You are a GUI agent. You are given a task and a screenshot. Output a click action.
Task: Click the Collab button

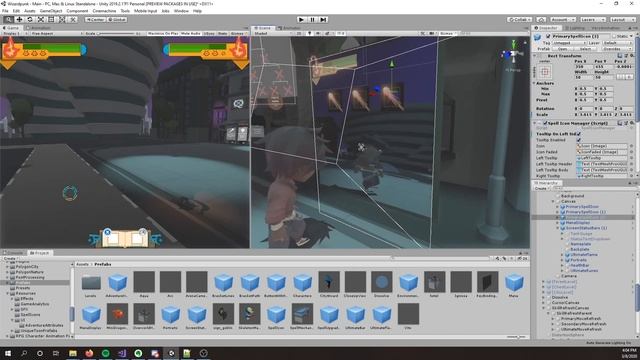(520, 19)
